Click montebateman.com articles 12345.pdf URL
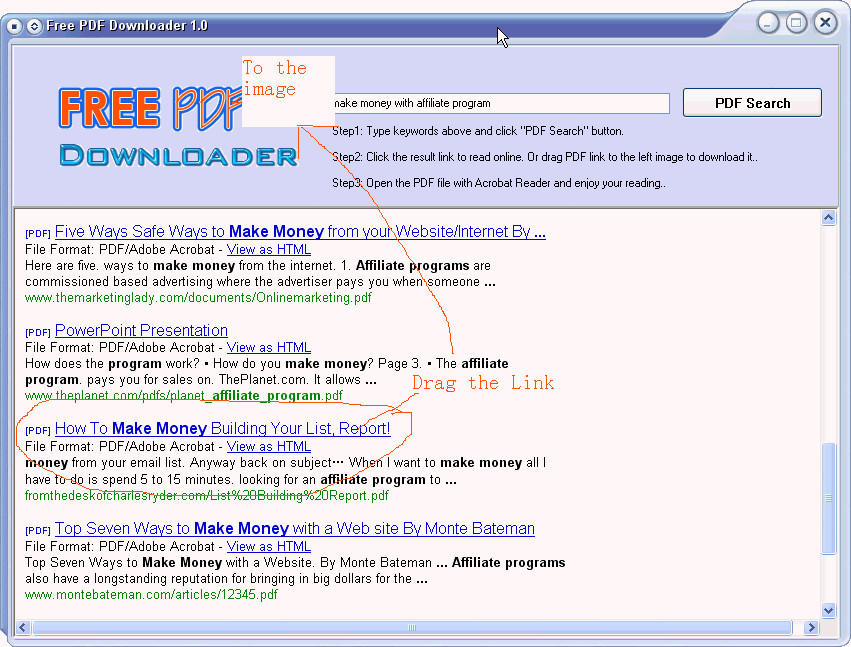 tap(151, 594)
